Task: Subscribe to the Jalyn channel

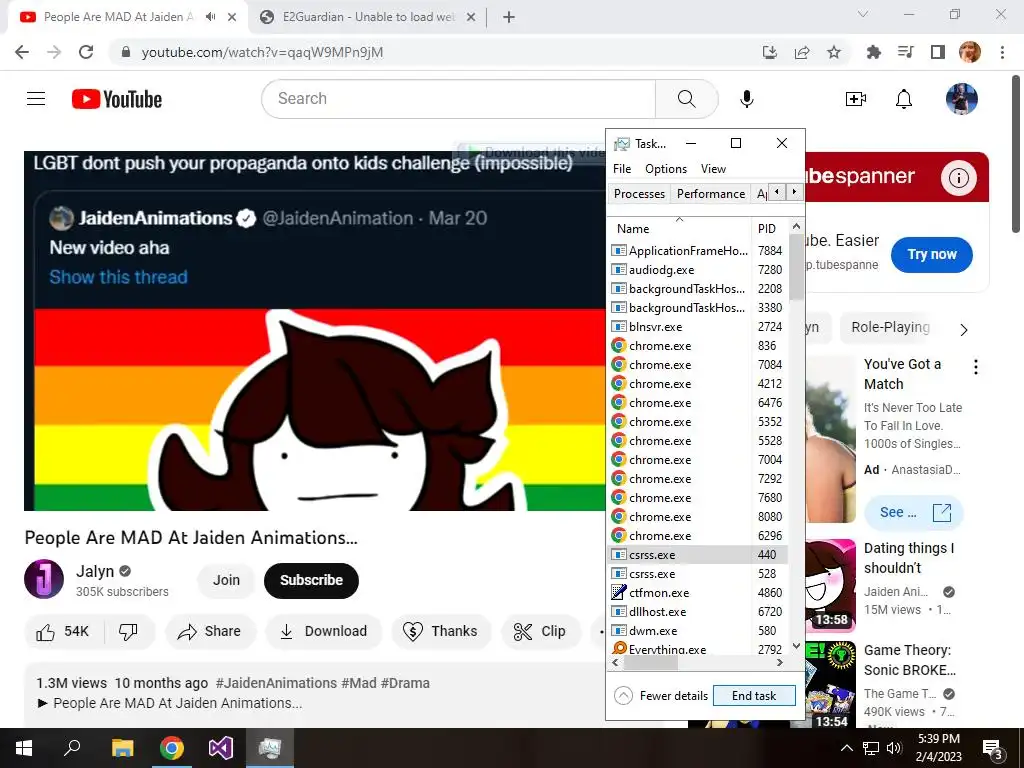Action: 312,580
